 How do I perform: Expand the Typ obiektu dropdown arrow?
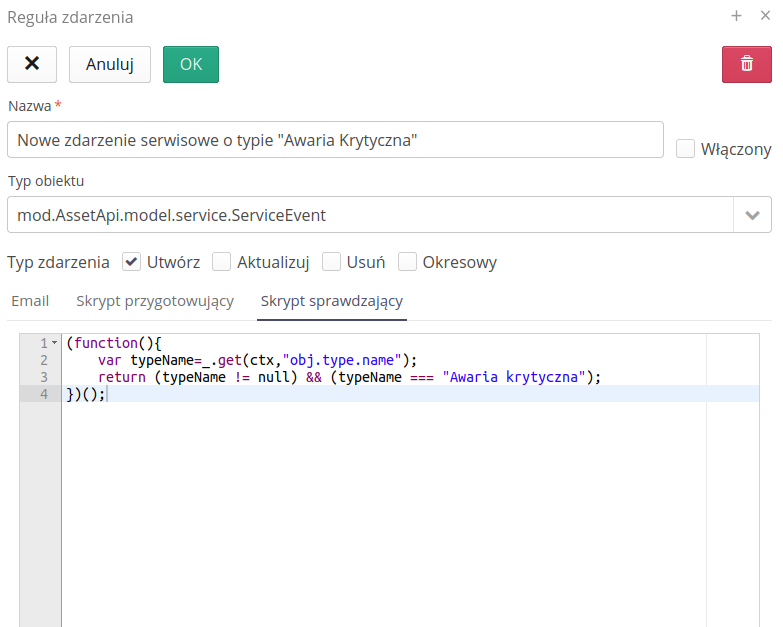(752, 215)
